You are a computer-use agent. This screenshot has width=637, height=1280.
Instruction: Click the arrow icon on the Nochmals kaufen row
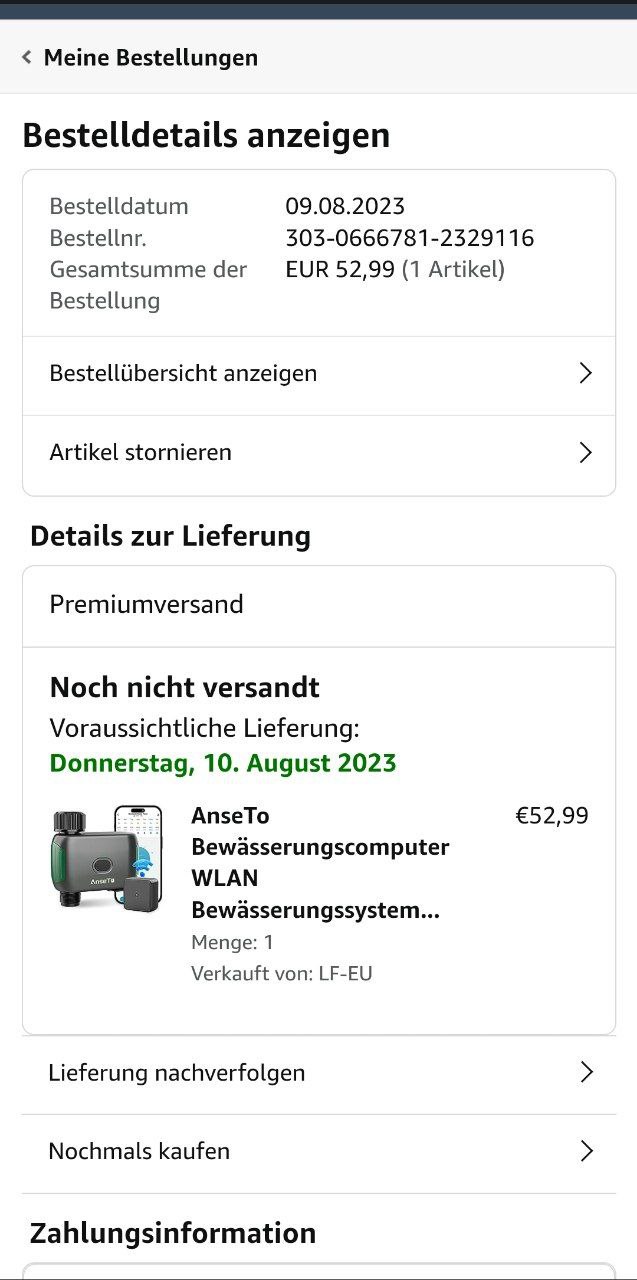[x=587, y=1152]
